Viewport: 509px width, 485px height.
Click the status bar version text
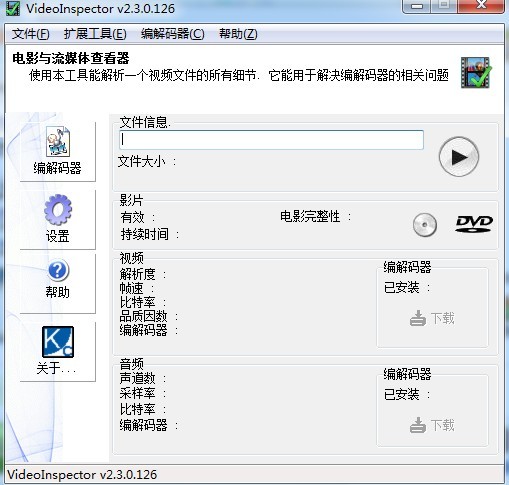pyautogui.click(x=82, y=475)
